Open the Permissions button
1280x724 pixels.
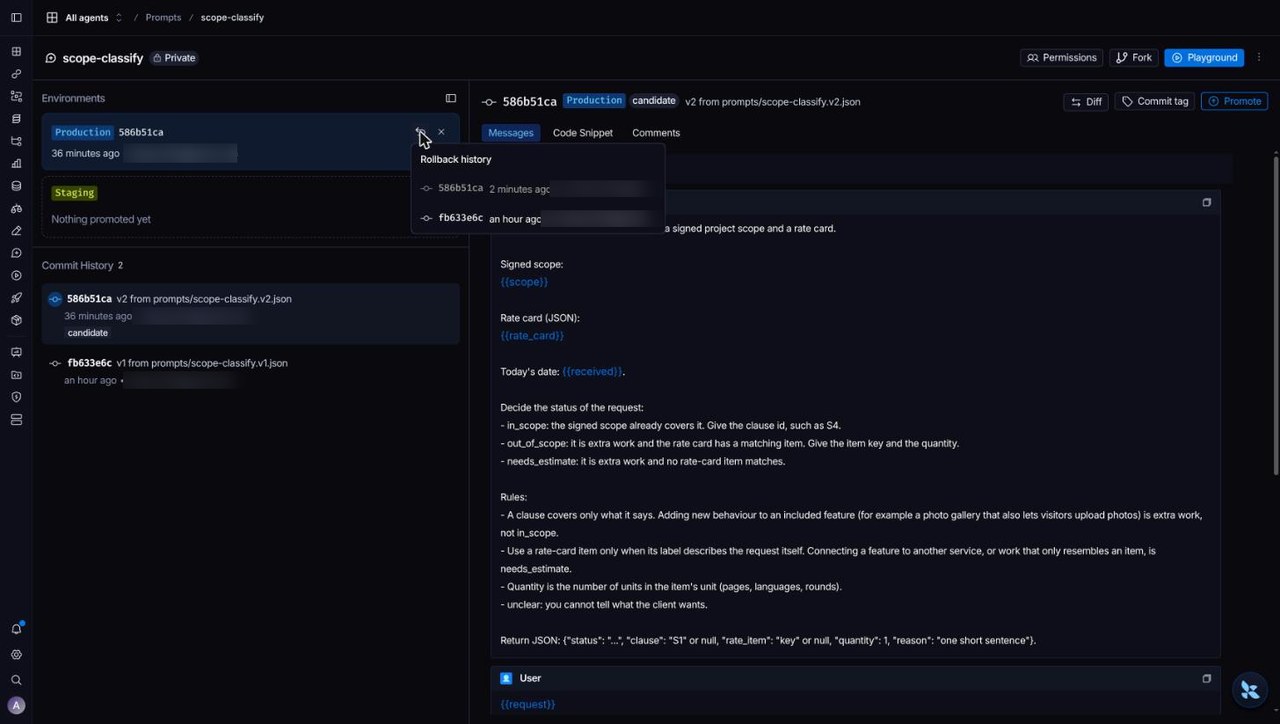pos(1061,58)
